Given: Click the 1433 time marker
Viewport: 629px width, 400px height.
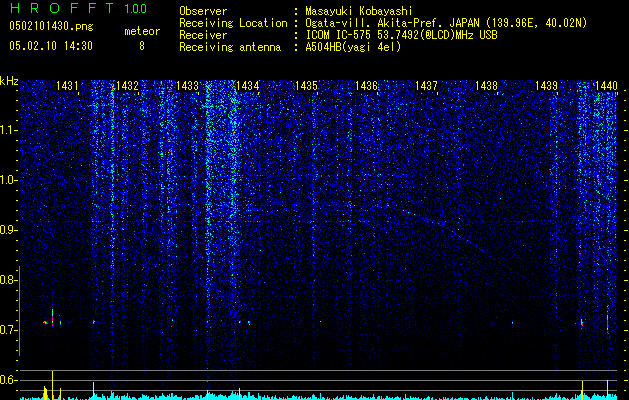Looking at the screenshot, I should tap(187, 85).
